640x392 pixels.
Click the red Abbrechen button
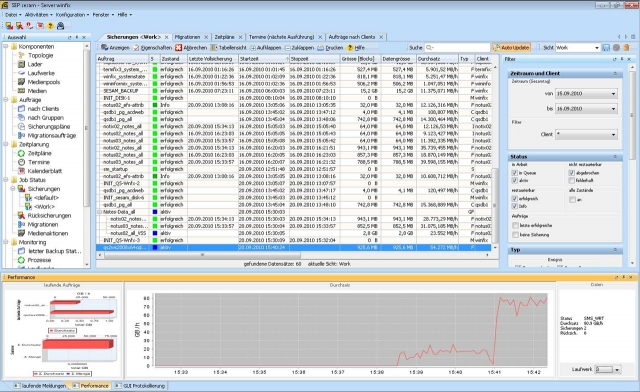point(191,48)
